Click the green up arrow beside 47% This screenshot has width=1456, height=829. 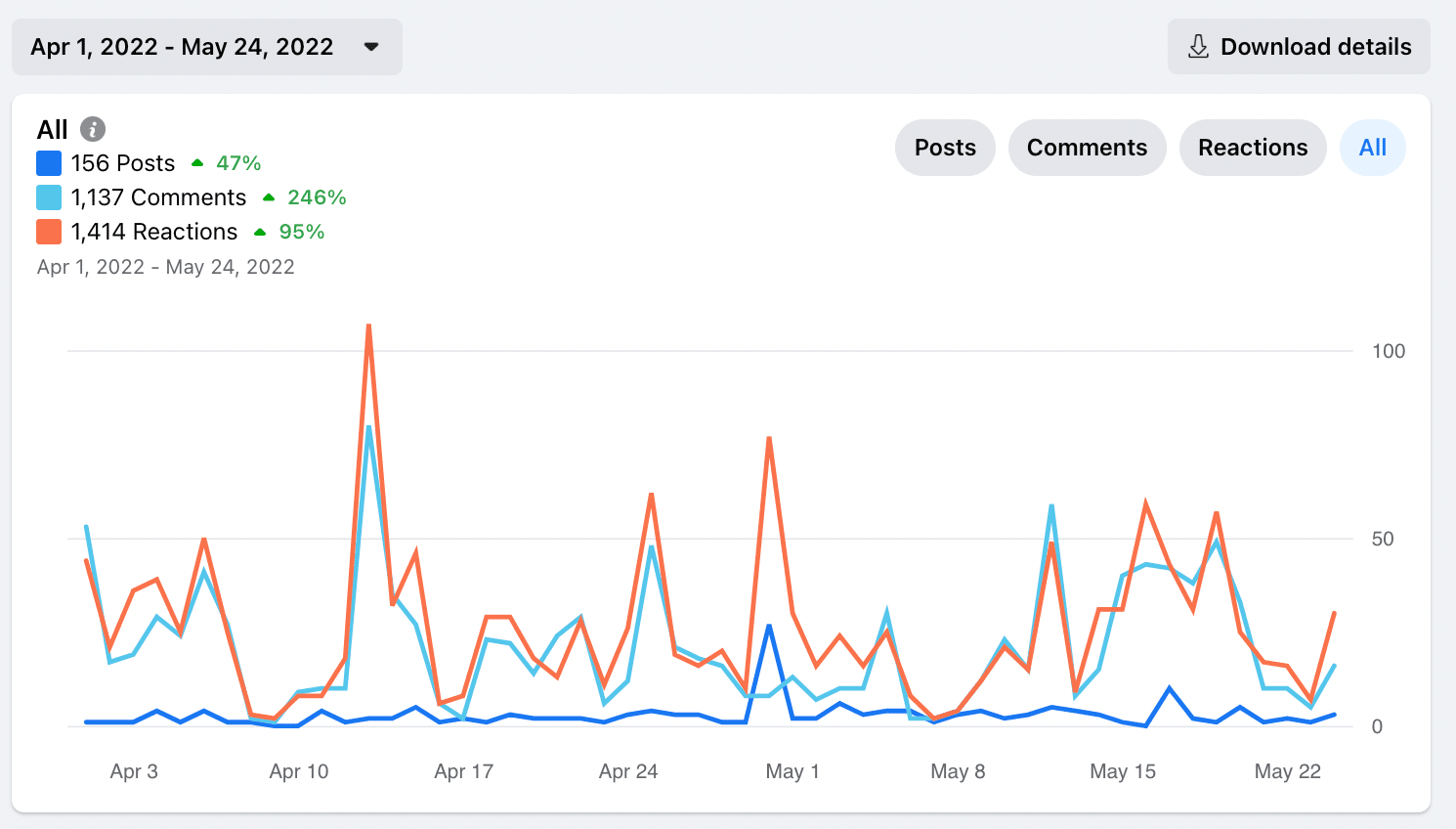coord(197,163)
